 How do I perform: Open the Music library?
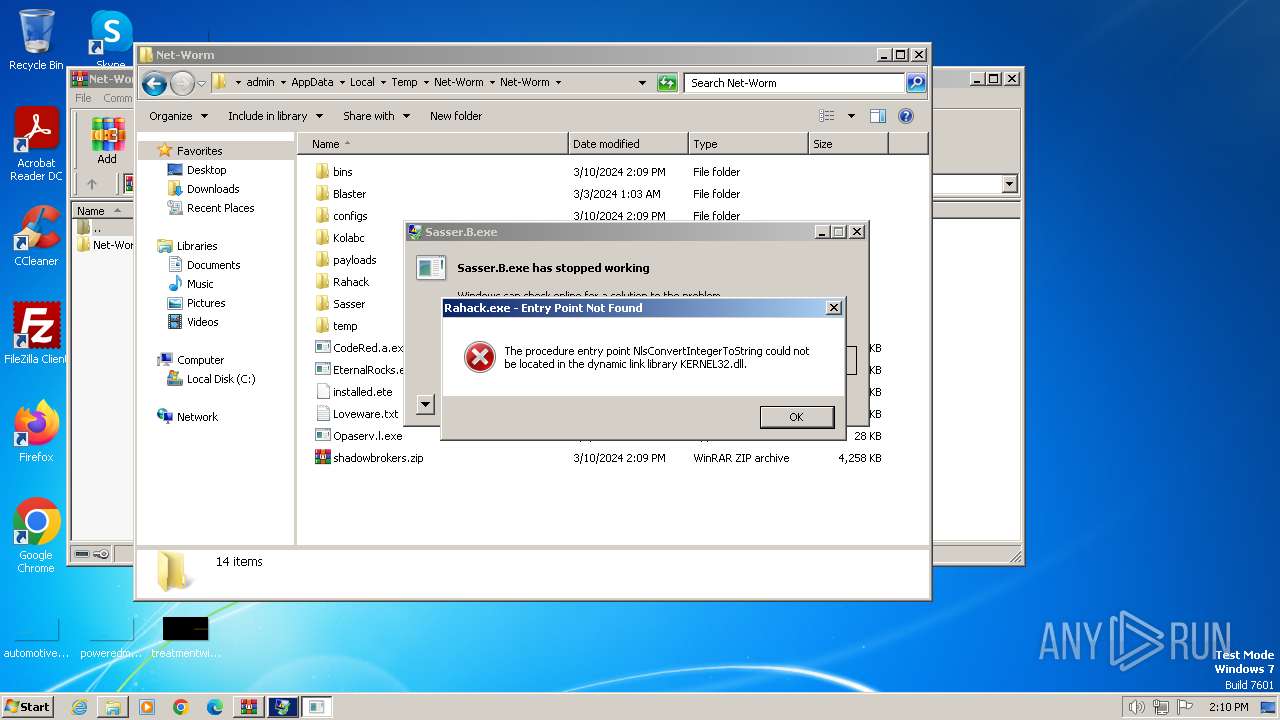pos(200,284)
